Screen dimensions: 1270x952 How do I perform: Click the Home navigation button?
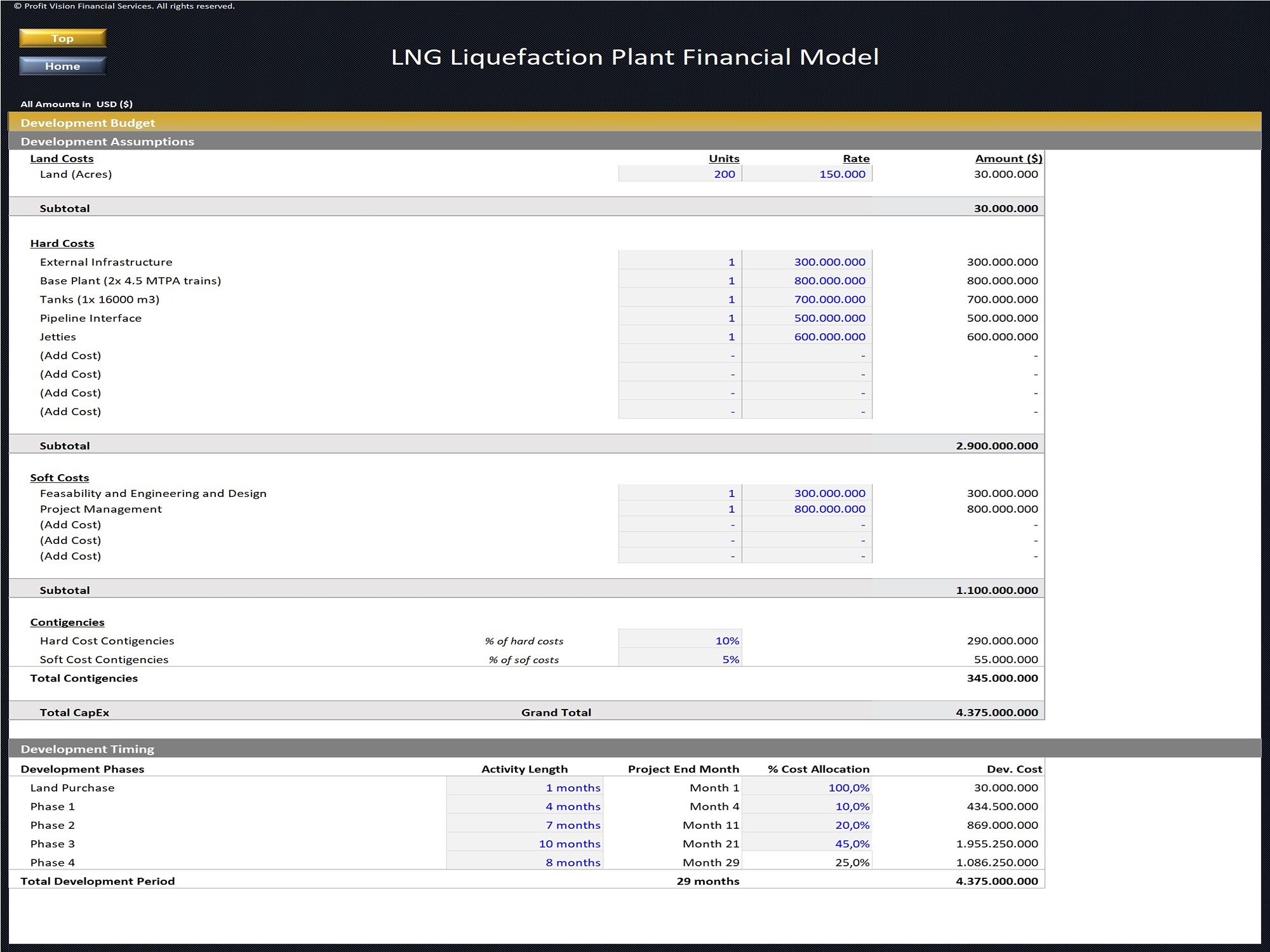click(x=62, y=66)
